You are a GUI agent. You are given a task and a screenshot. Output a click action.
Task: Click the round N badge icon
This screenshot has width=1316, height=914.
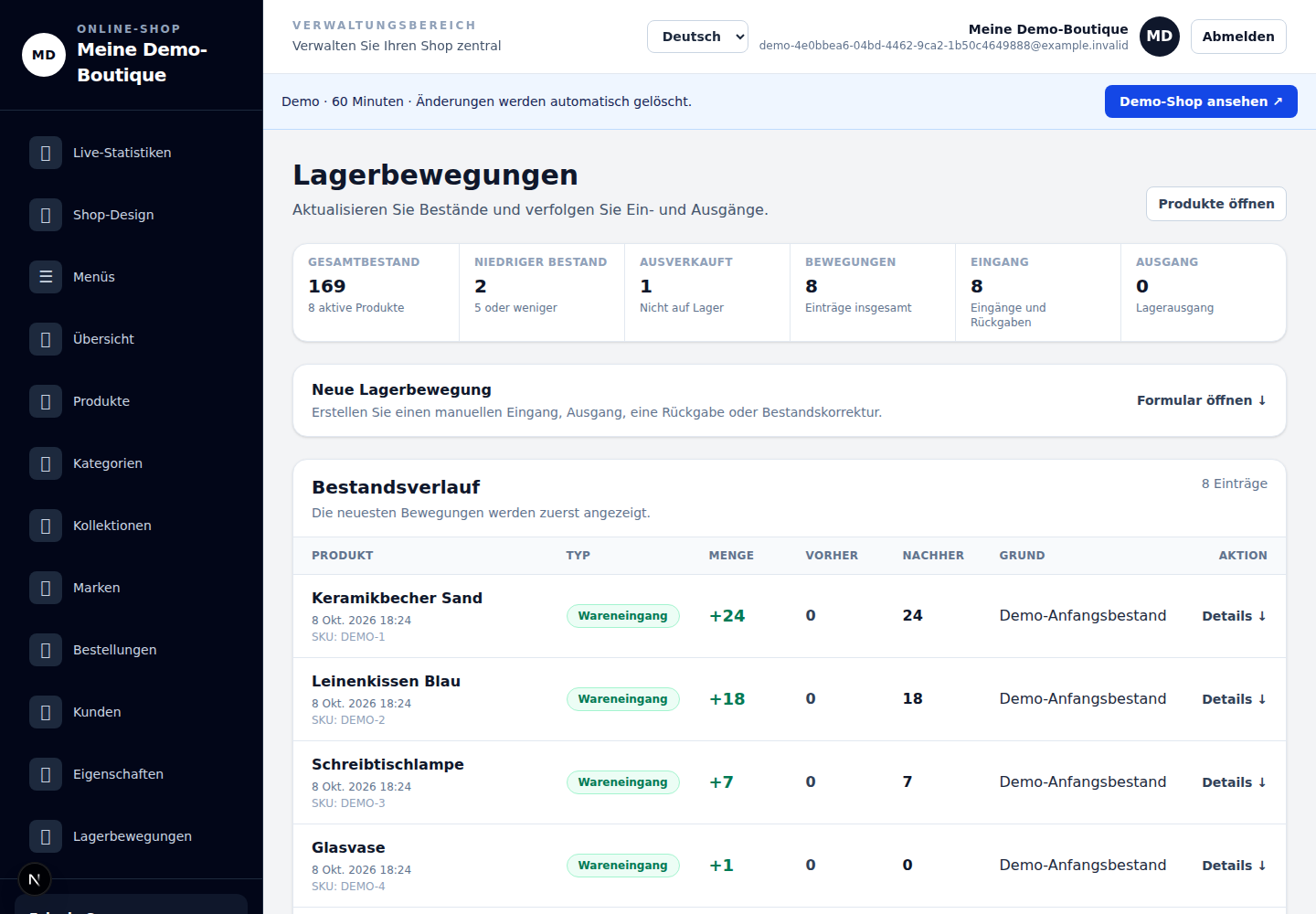click(x=35, y=879)
